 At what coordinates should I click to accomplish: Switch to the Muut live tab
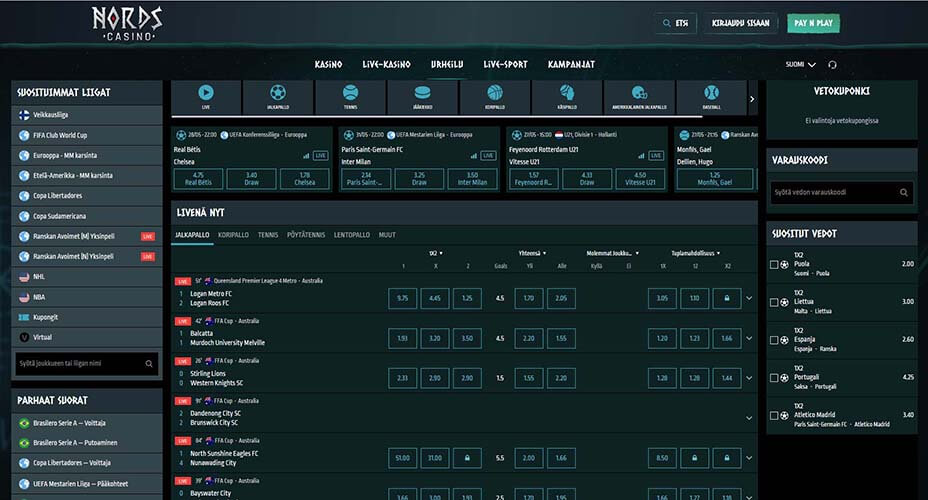coord(387,235)
